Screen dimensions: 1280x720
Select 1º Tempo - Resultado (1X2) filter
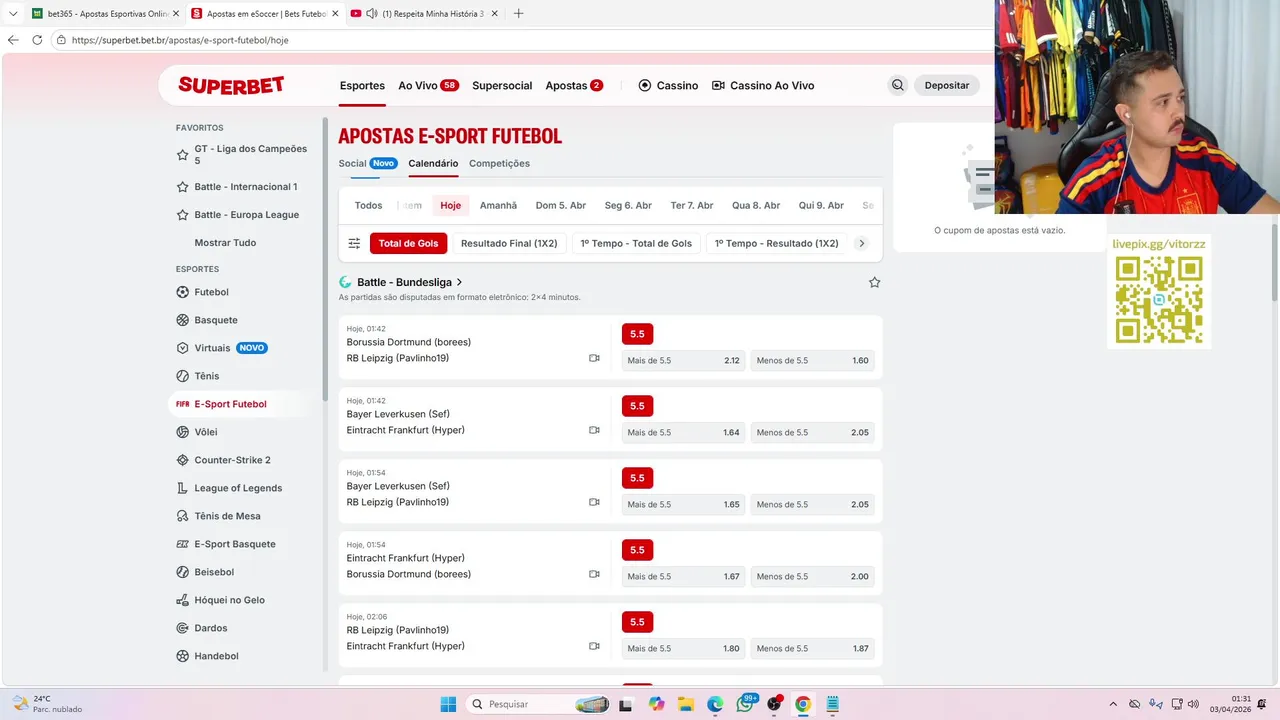[x=776, y=243]
